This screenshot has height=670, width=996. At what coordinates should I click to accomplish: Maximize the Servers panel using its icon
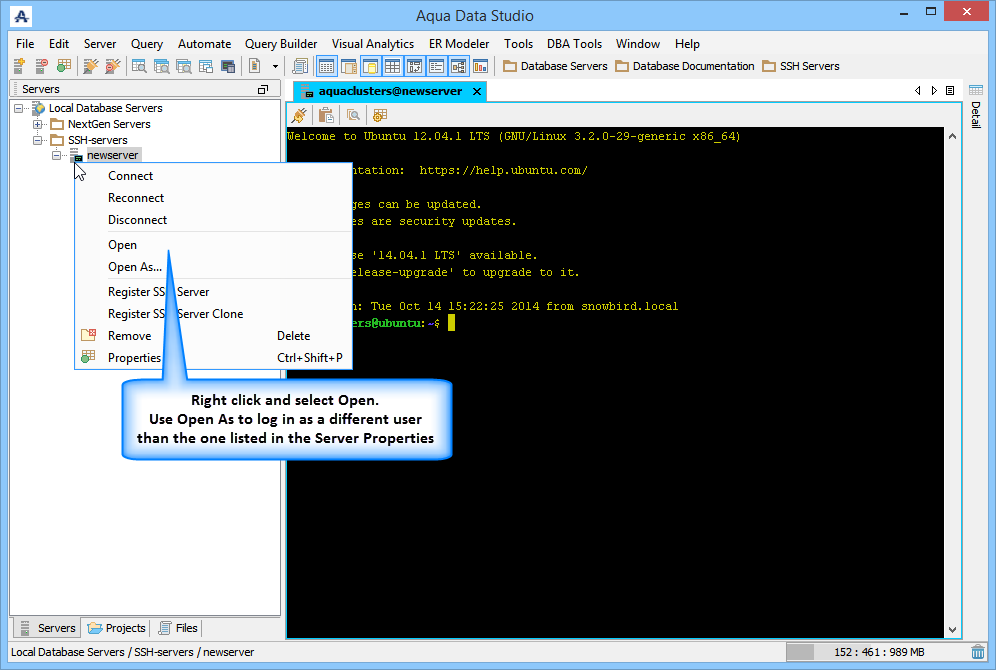pyautogui.click(x=263, y=89)
